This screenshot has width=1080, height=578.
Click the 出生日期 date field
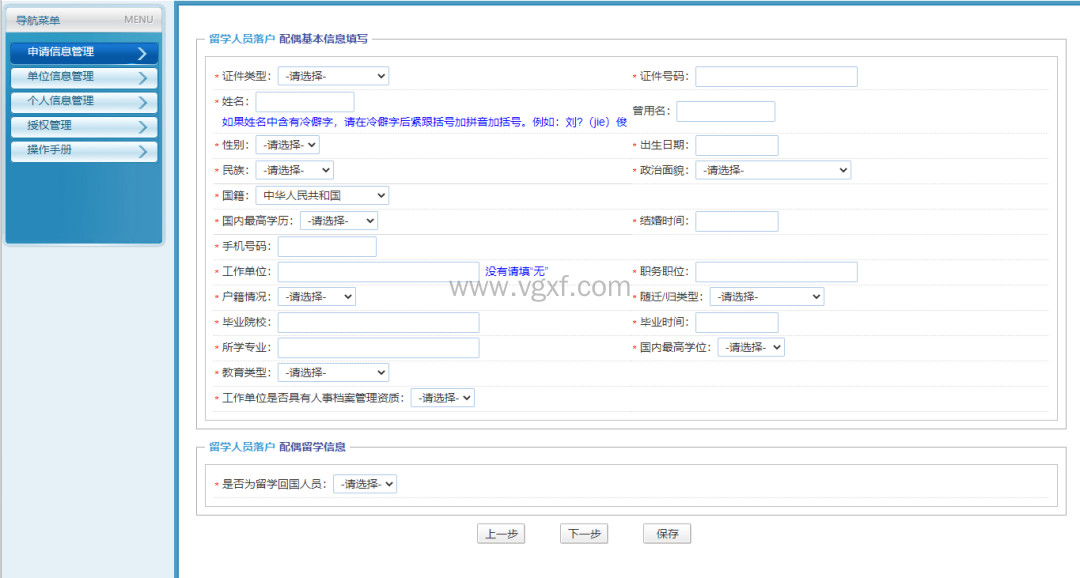[736, 146]
